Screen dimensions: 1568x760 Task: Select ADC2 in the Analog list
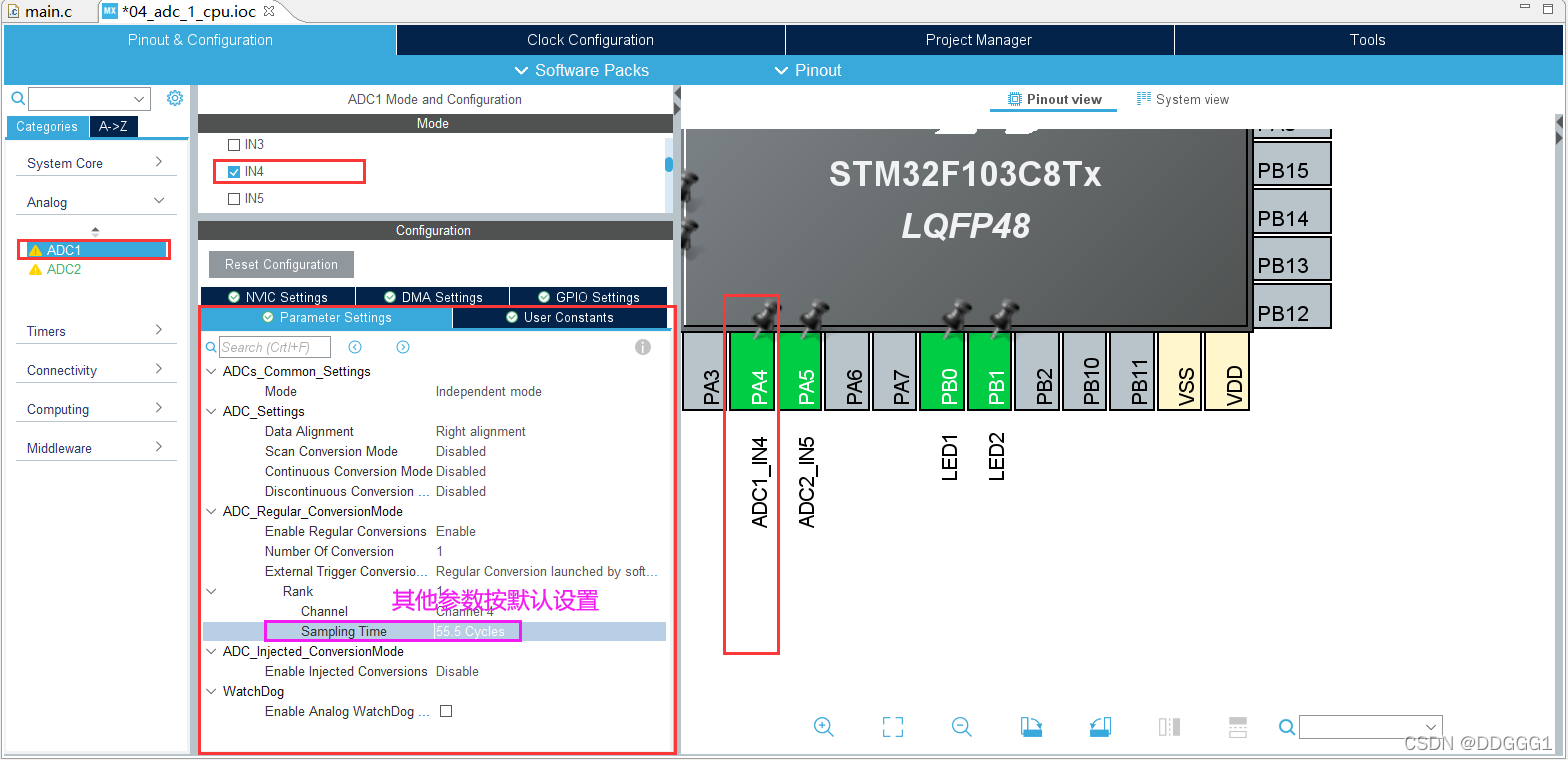(x=63, y=269)
